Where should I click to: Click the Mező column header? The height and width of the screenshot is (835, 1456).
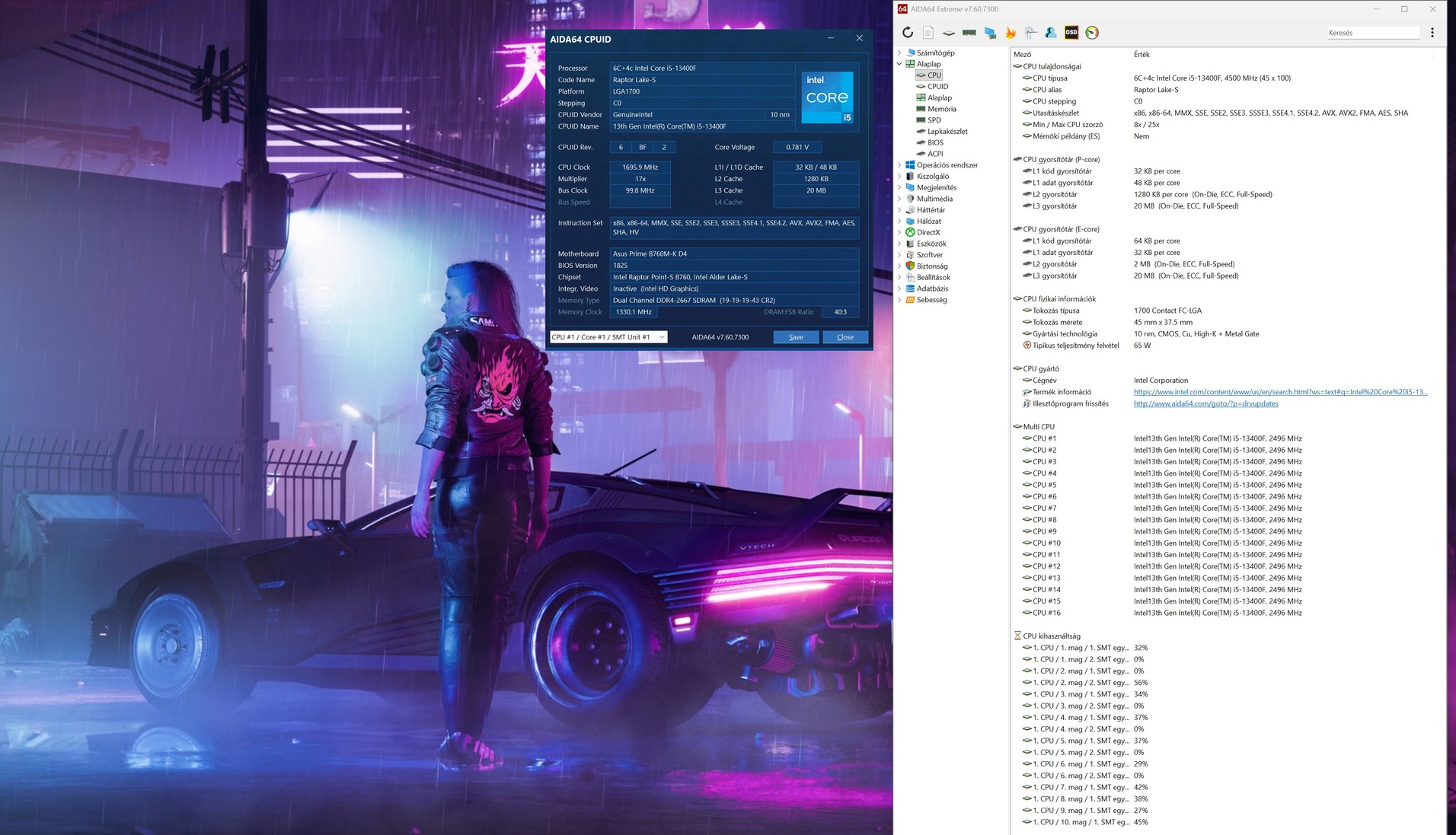pyautogui.click(x=1023, y=55)
